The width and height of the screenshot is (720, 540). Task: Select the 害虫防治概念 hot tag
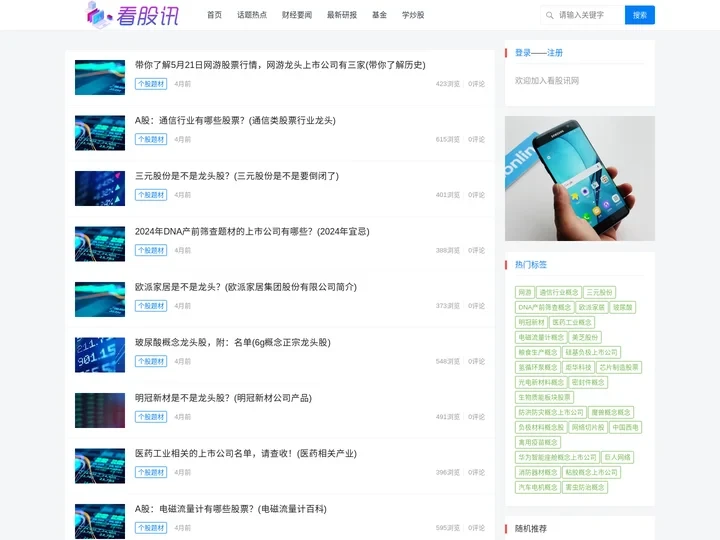(585, 487)
